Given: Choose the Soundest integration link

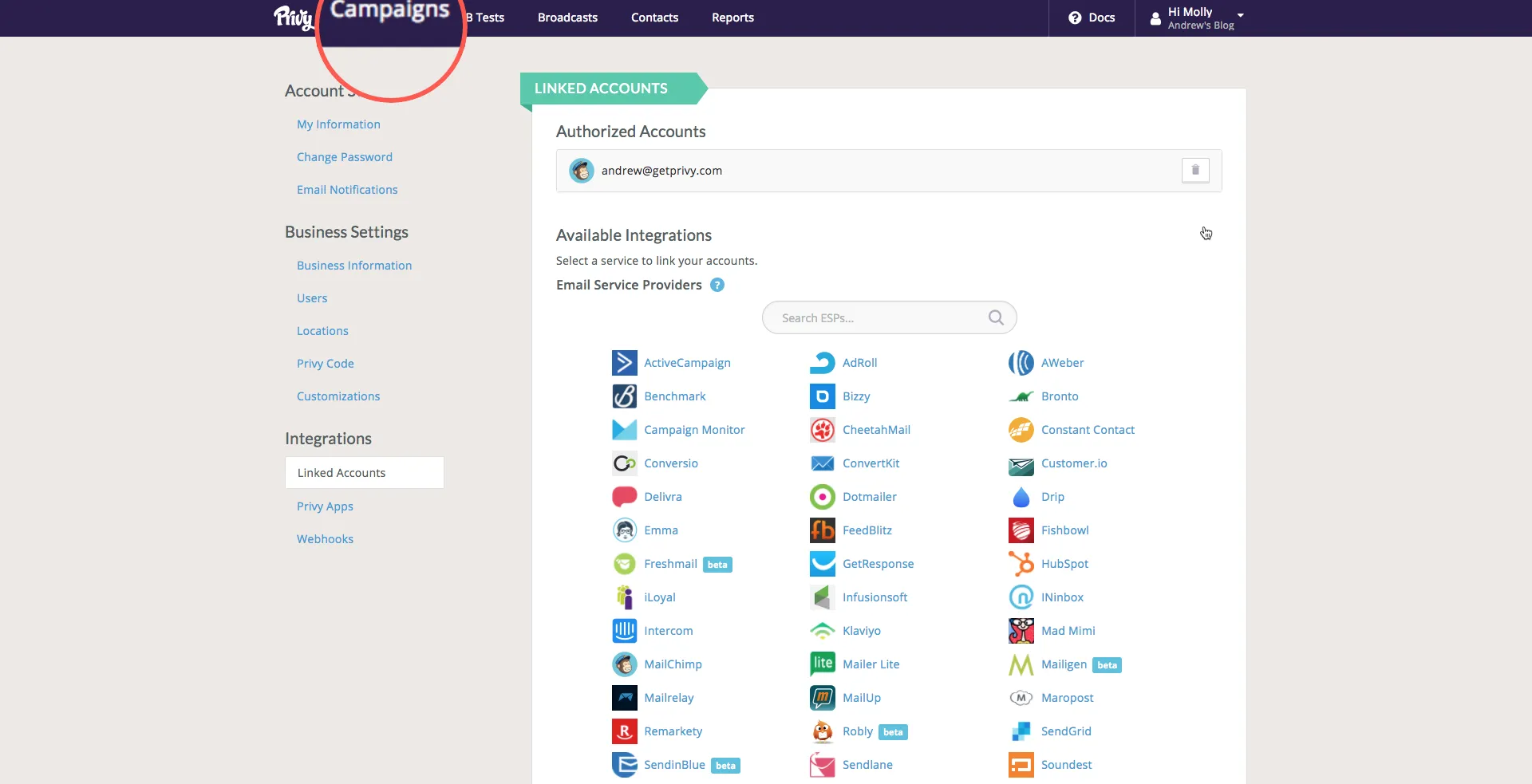Looking at the screenshot, I should (x=1066, y=765).
